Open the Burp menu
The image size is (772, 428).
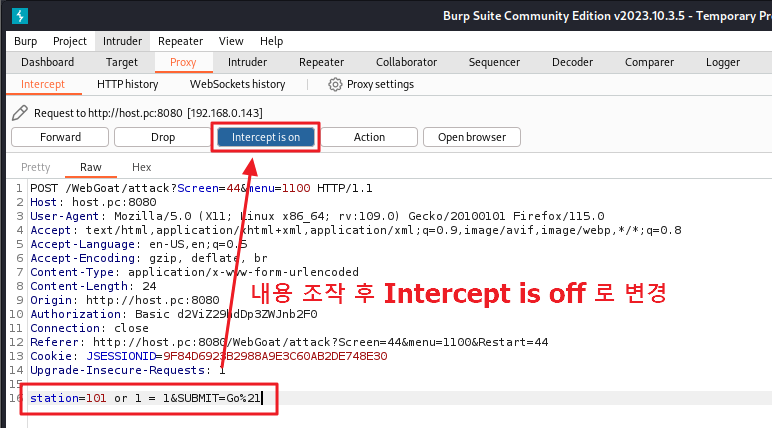pos(26,41)
